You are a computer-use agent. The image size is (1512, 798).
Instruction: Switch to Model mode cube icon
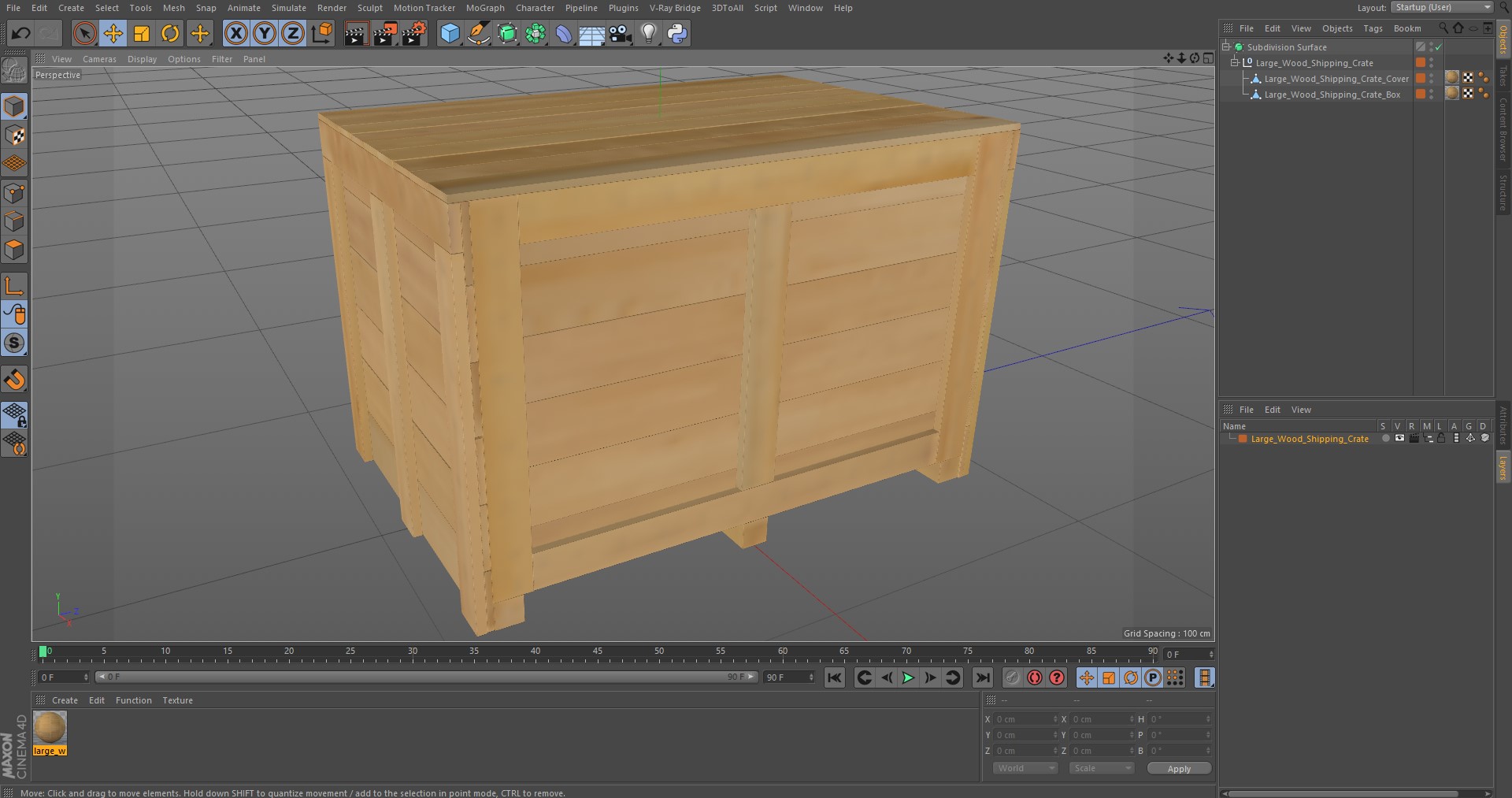[14, 106]
